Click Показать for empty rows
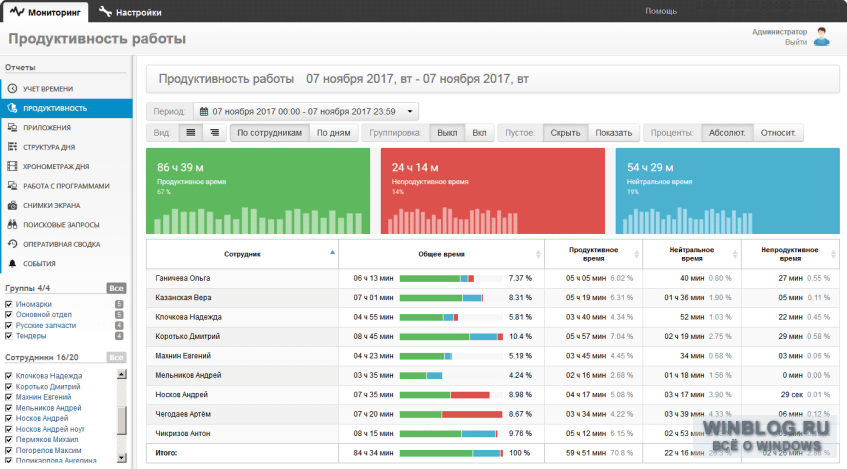Screen dimensions: 847x469 (x=613, y=132)
